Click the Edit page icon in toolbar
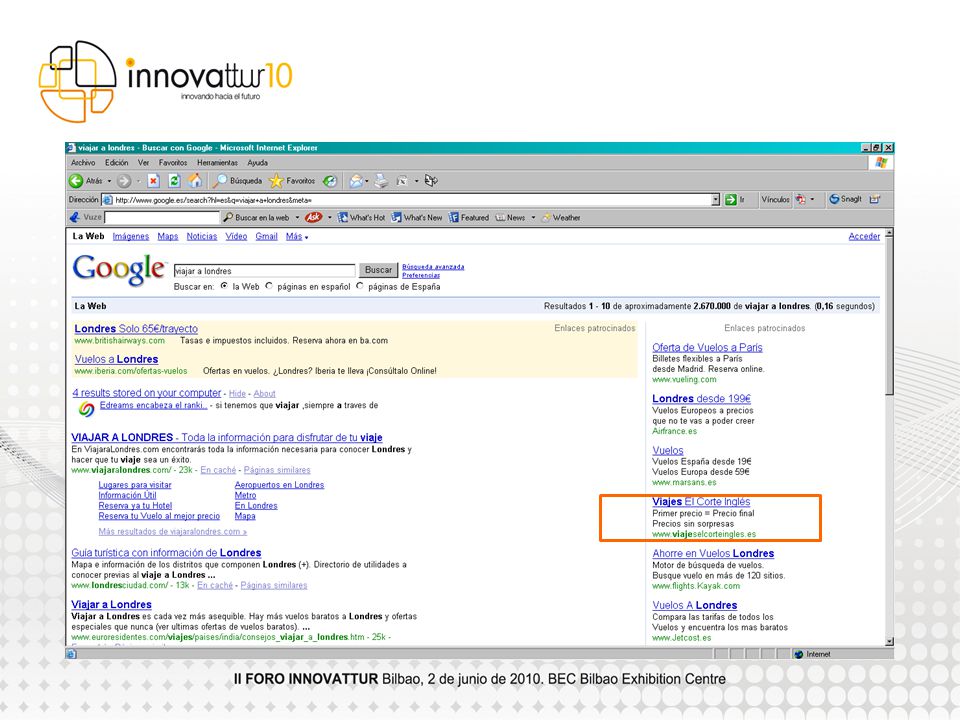 click(402, 181)
